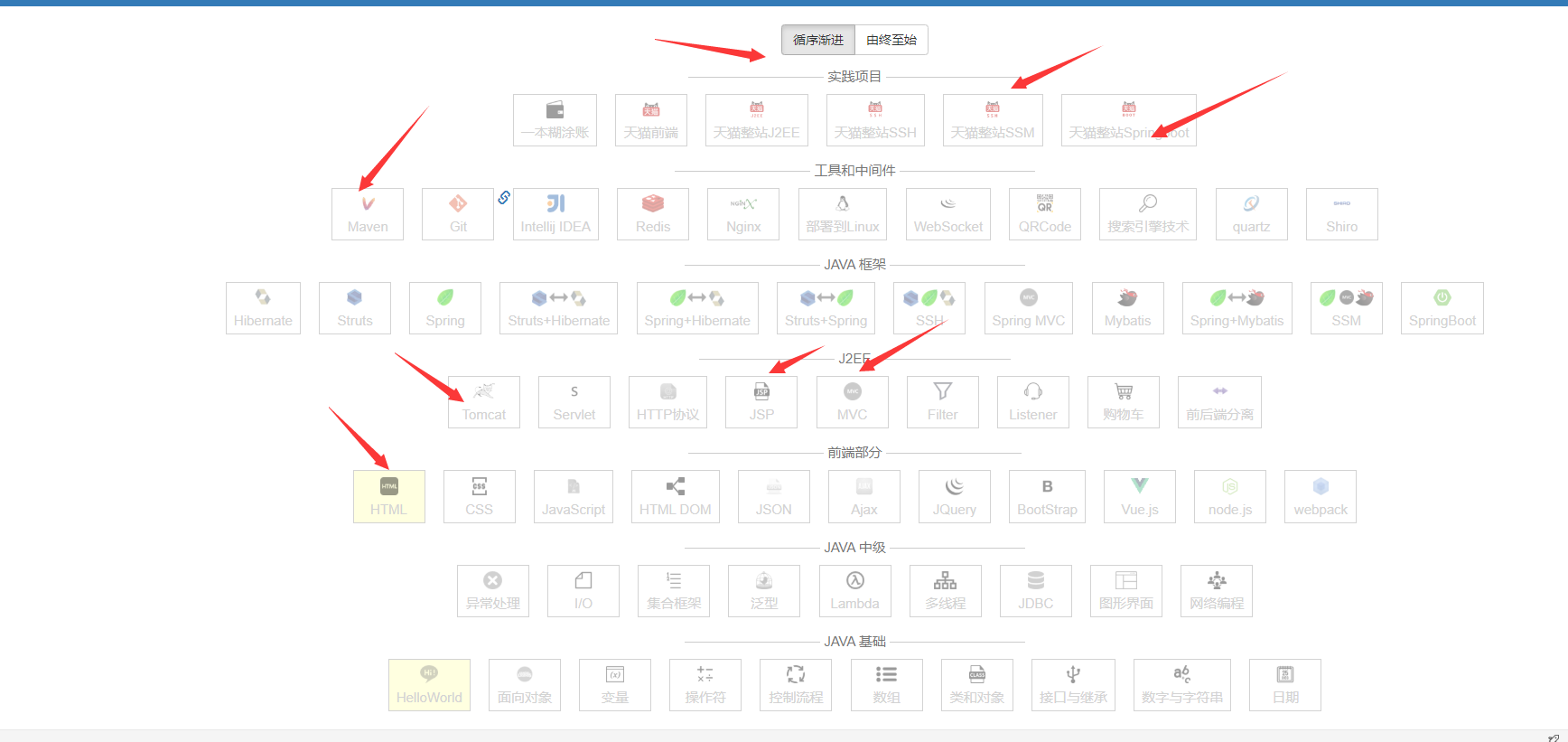Open the 异常处理 tutorial card
The height and width of the screenshot is (742, 1568).
[493, 591]
